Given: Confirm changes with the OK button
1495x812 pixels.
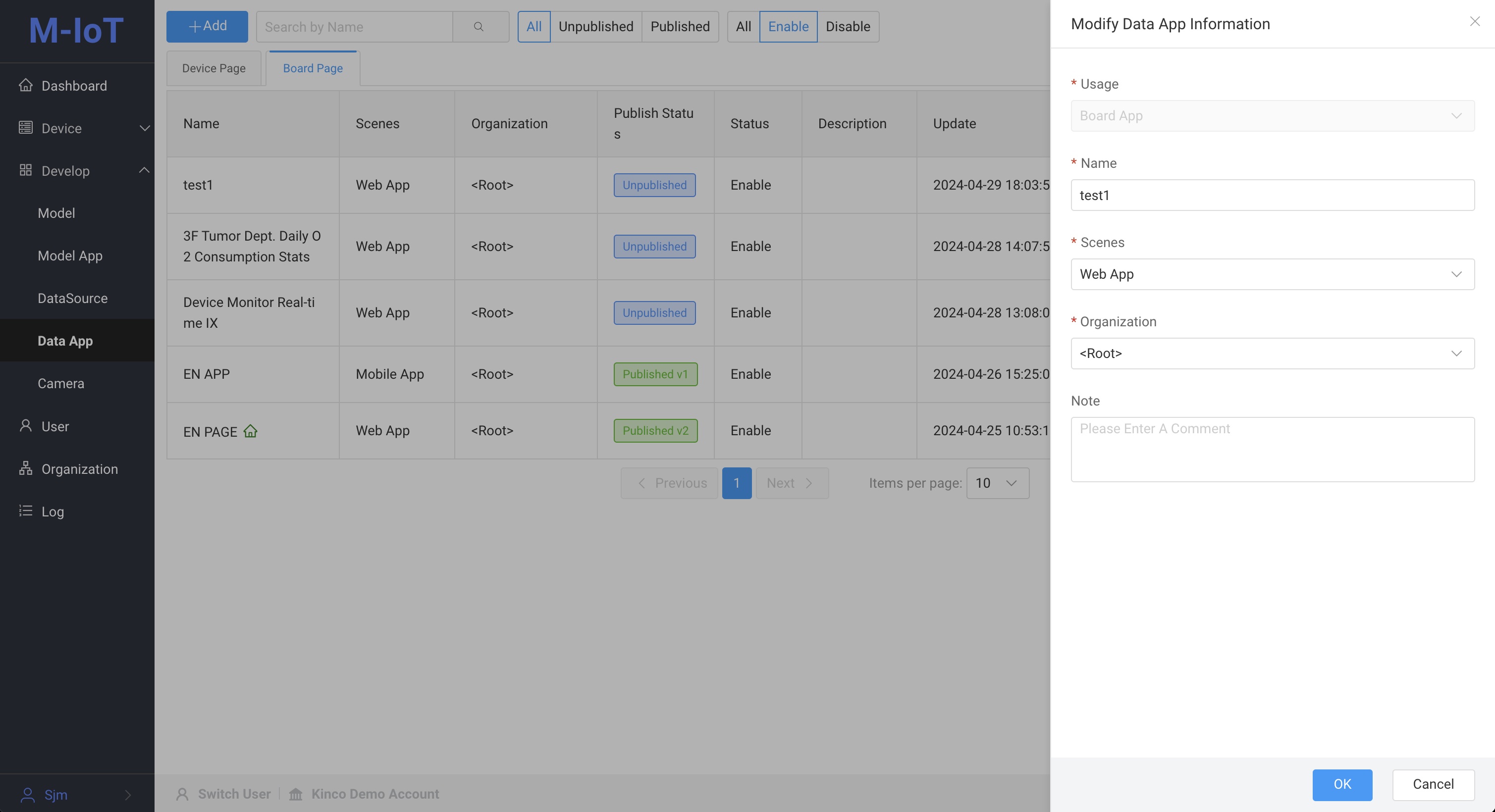Looking at the screenshot, I should (x=1342, y=784).
